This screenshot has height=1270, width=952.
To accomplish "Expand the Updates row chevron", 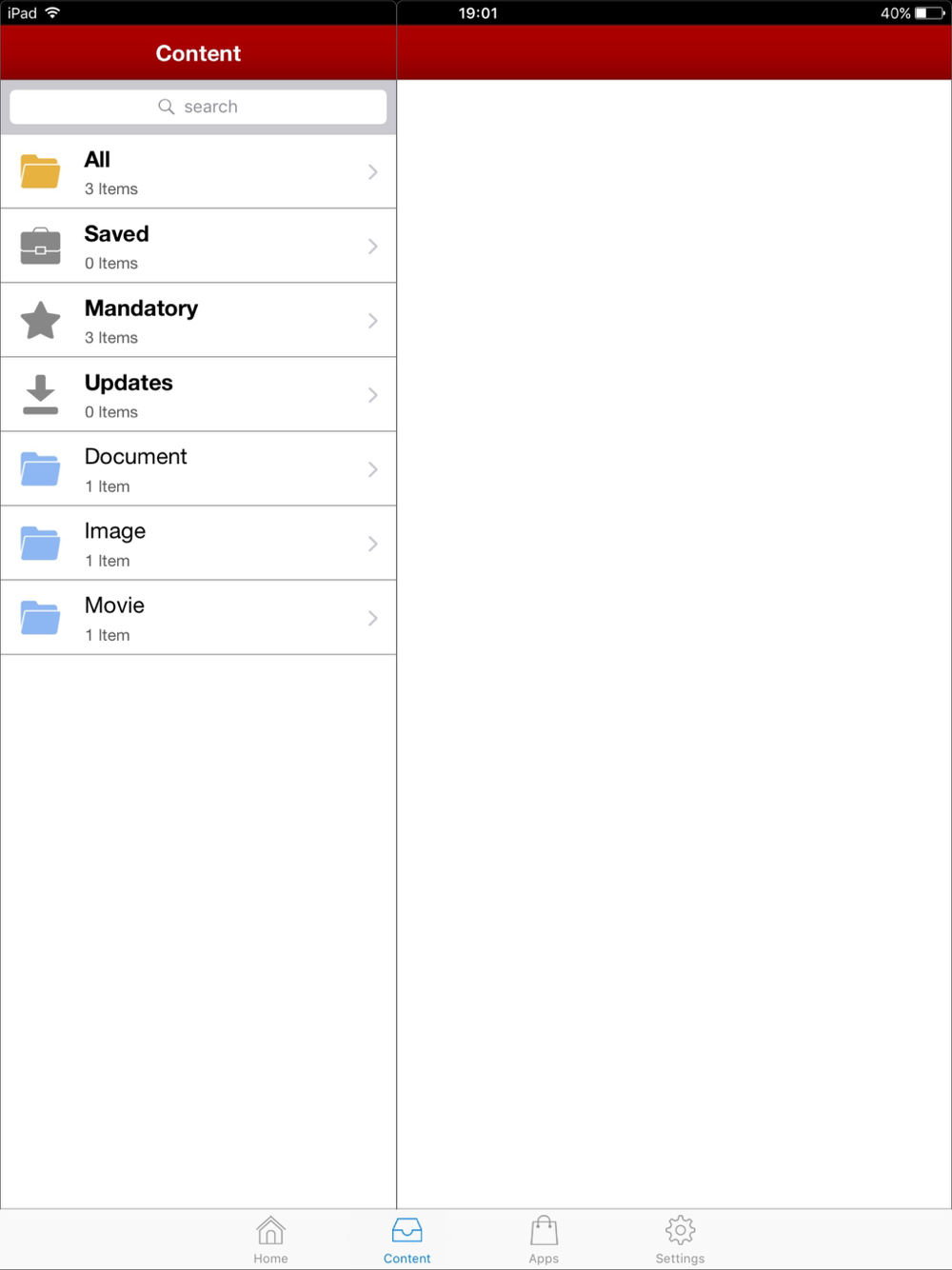I will click(x=372, y=394).
